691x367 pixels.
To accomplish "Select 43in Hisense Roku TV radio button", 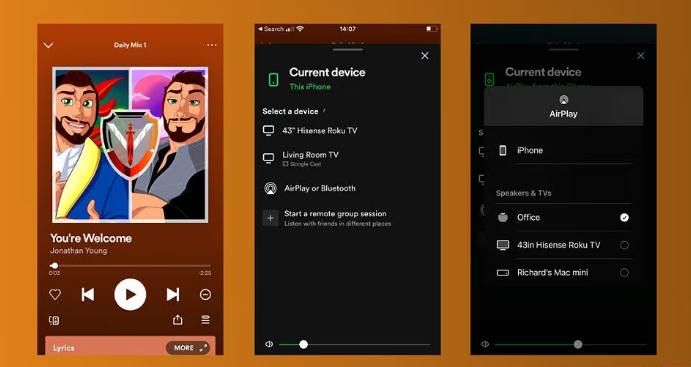I will click(624, 245).
